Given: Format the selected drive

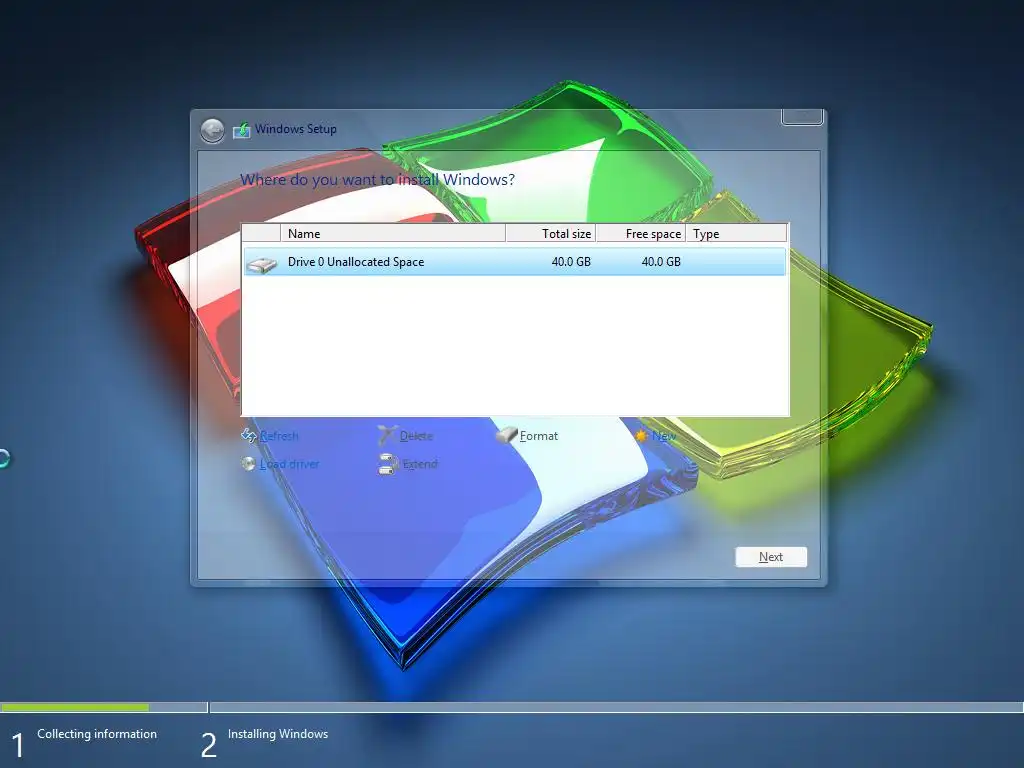Looking at the screenshot, I should click(x=539, y=436).
